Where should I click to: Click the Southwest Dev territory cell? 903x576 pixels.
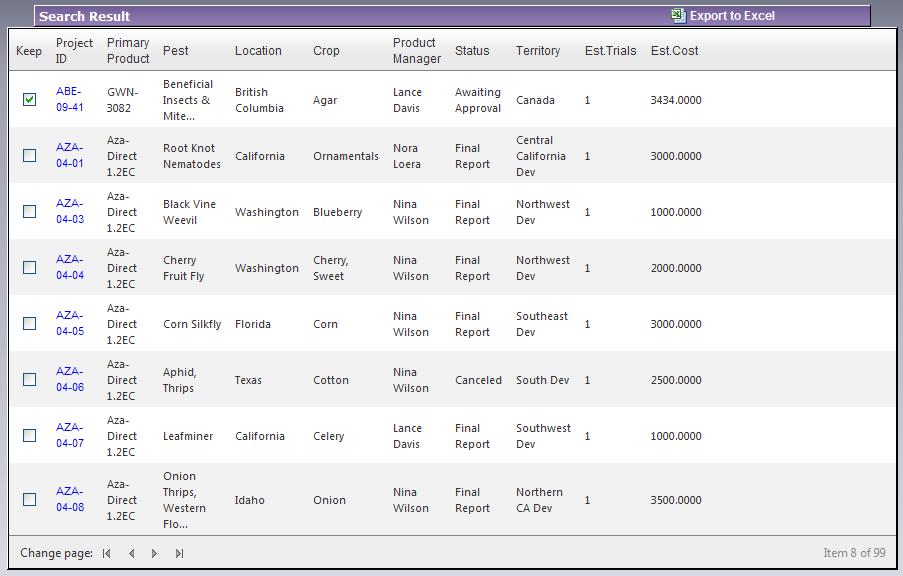click(543, 435)
